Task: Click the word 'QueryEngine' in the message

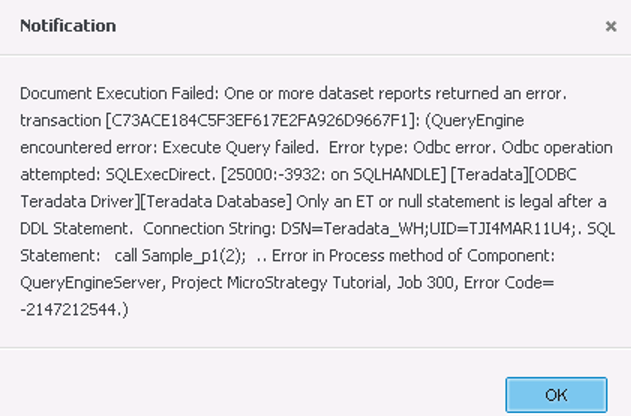Action: click(x=478, y=120)
